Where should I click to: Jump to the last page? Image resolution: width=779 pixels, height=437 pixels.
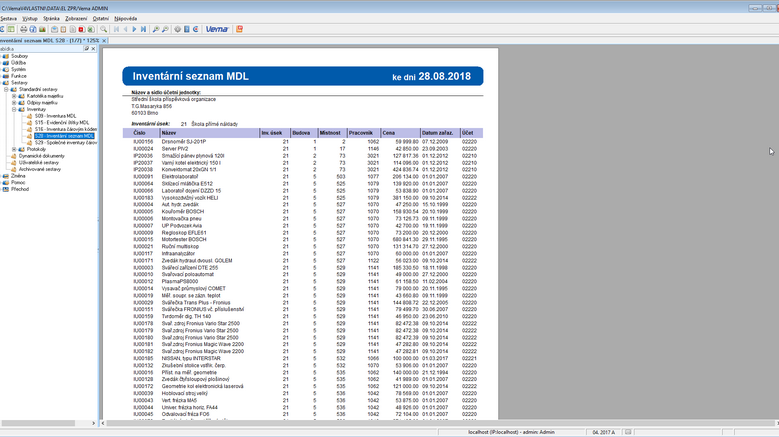pyautogui.click(x=143, y=29)
